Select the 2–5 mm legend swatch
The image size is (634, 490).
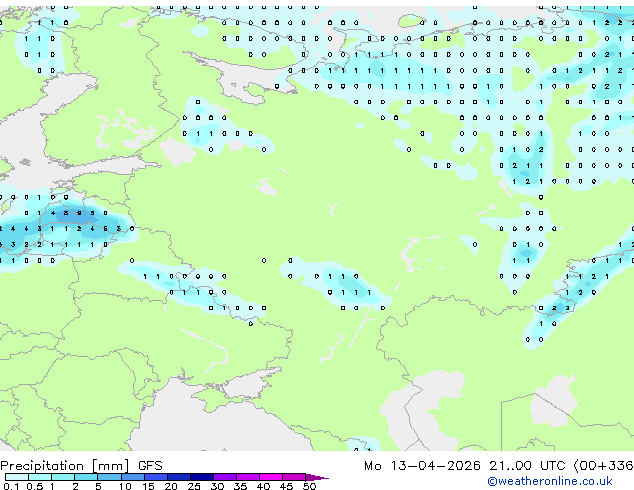pyautogui.click(x=86, y=477)
